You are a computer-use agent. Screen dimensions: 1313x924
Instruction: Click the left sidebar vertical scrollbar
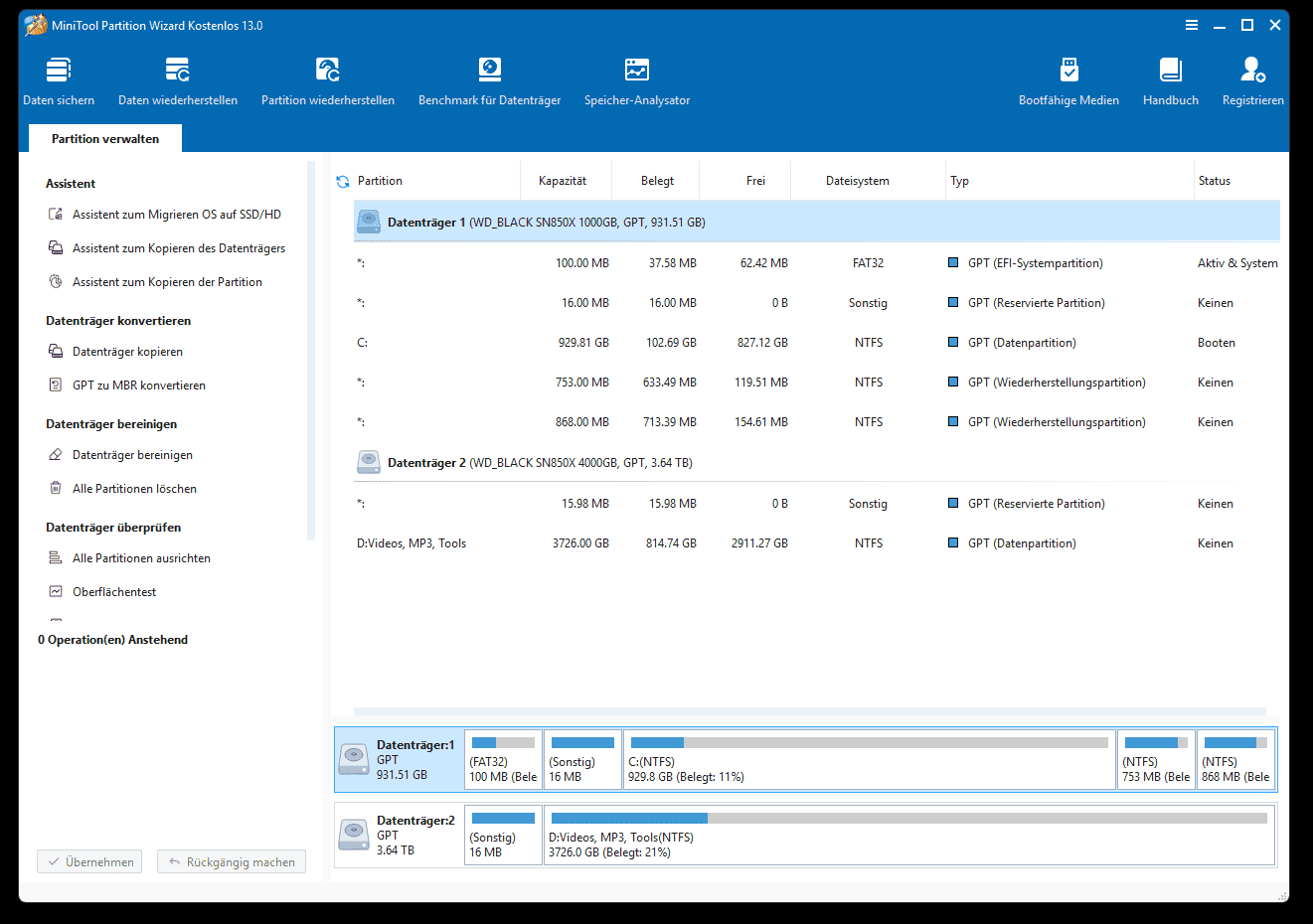[311, 351]
